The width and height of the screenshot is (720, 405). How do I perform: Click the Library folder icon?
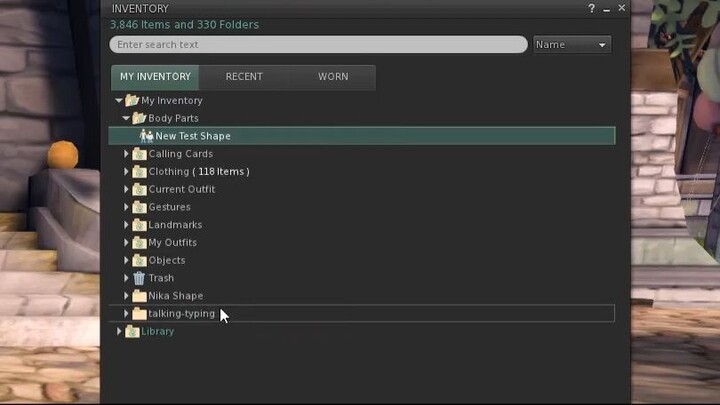click(132, 332)
